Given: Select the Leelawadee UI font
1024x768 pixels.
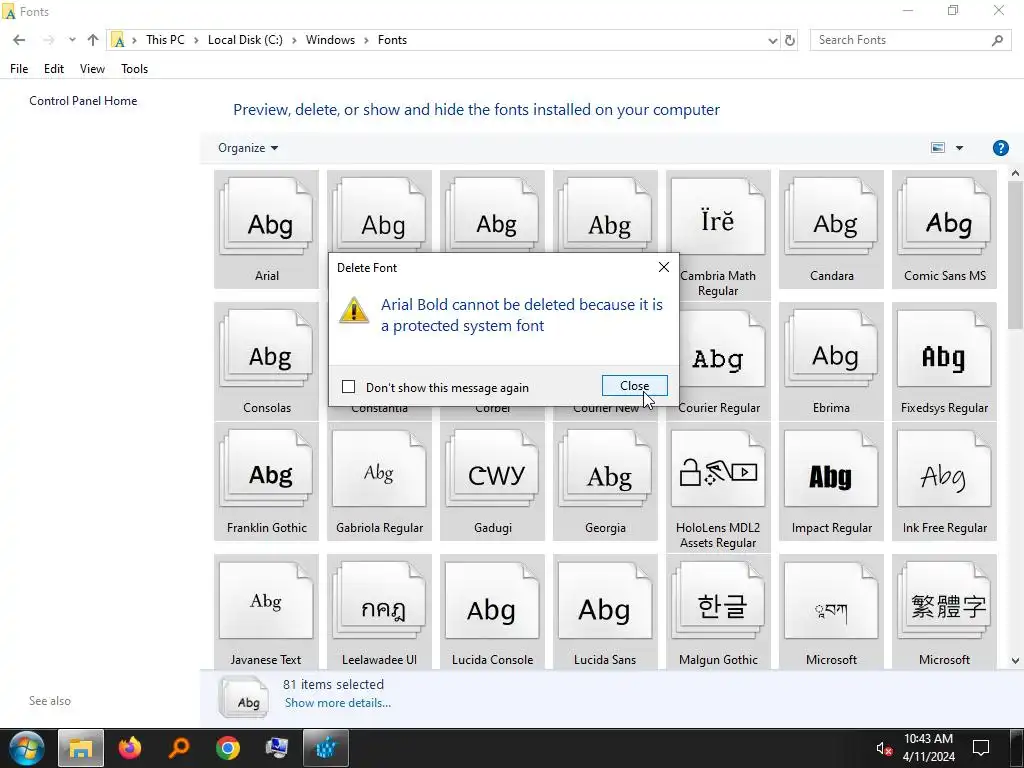Looking at the screenshot, I should (x=379, y=611).
